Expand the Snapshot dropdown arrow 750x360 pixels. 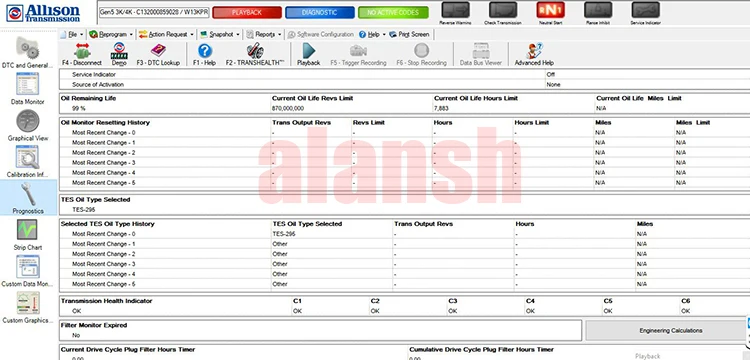[x=238, y=35]
